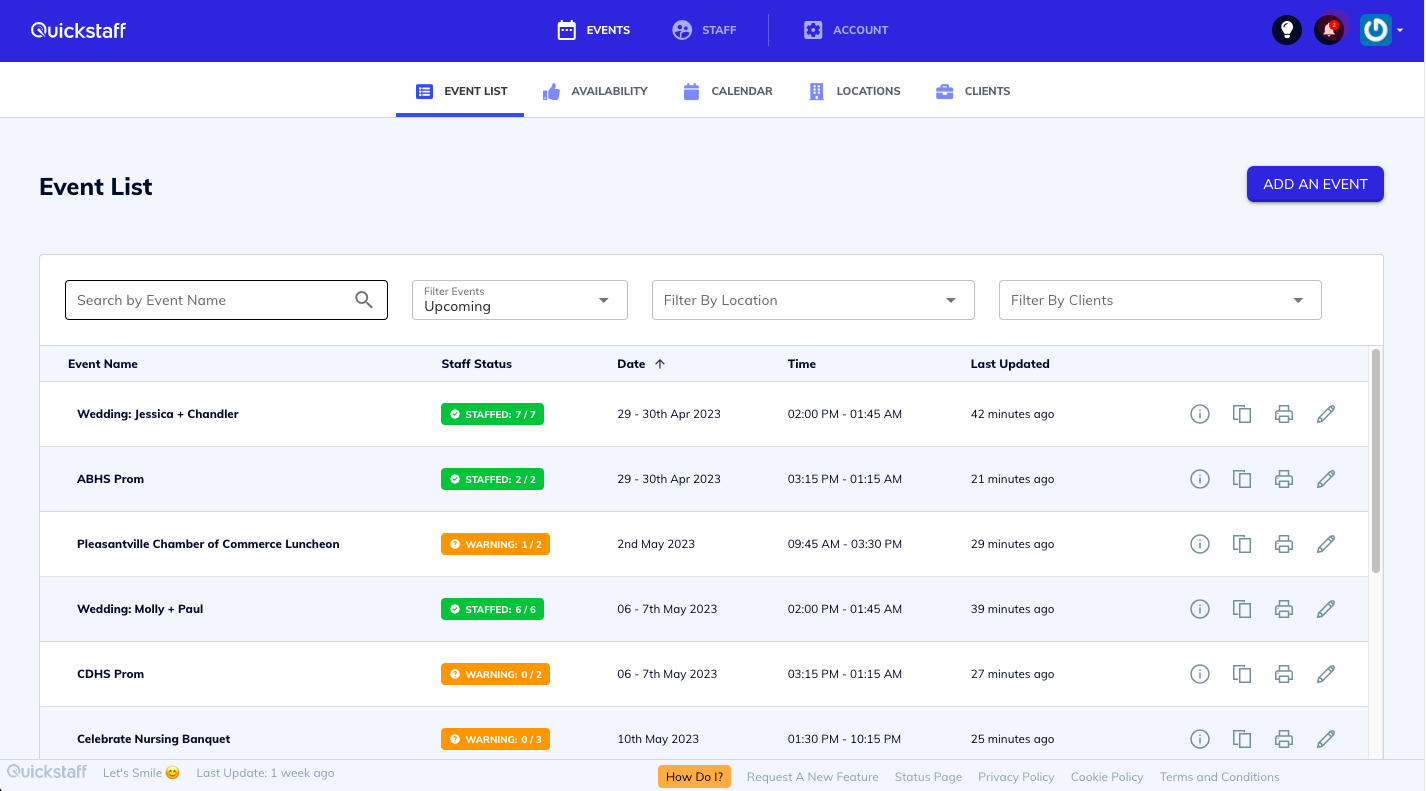Edit Celebrate Nursing Banquet with the pencil
1426x791 pixels.
click(x=1326, y=738)
